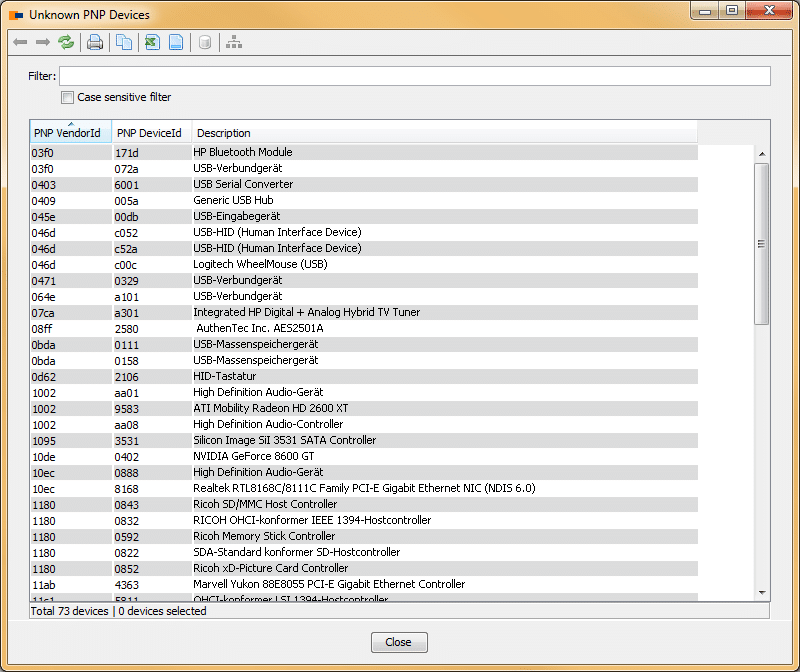Enable the case sensitive filter checkbox

[67, 97]
